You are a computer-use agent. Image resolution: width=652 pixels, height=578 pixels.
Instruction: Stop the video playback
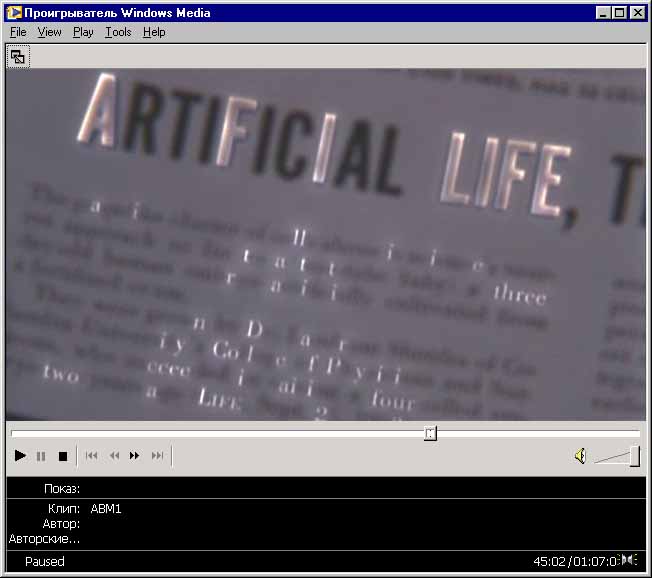62,456
